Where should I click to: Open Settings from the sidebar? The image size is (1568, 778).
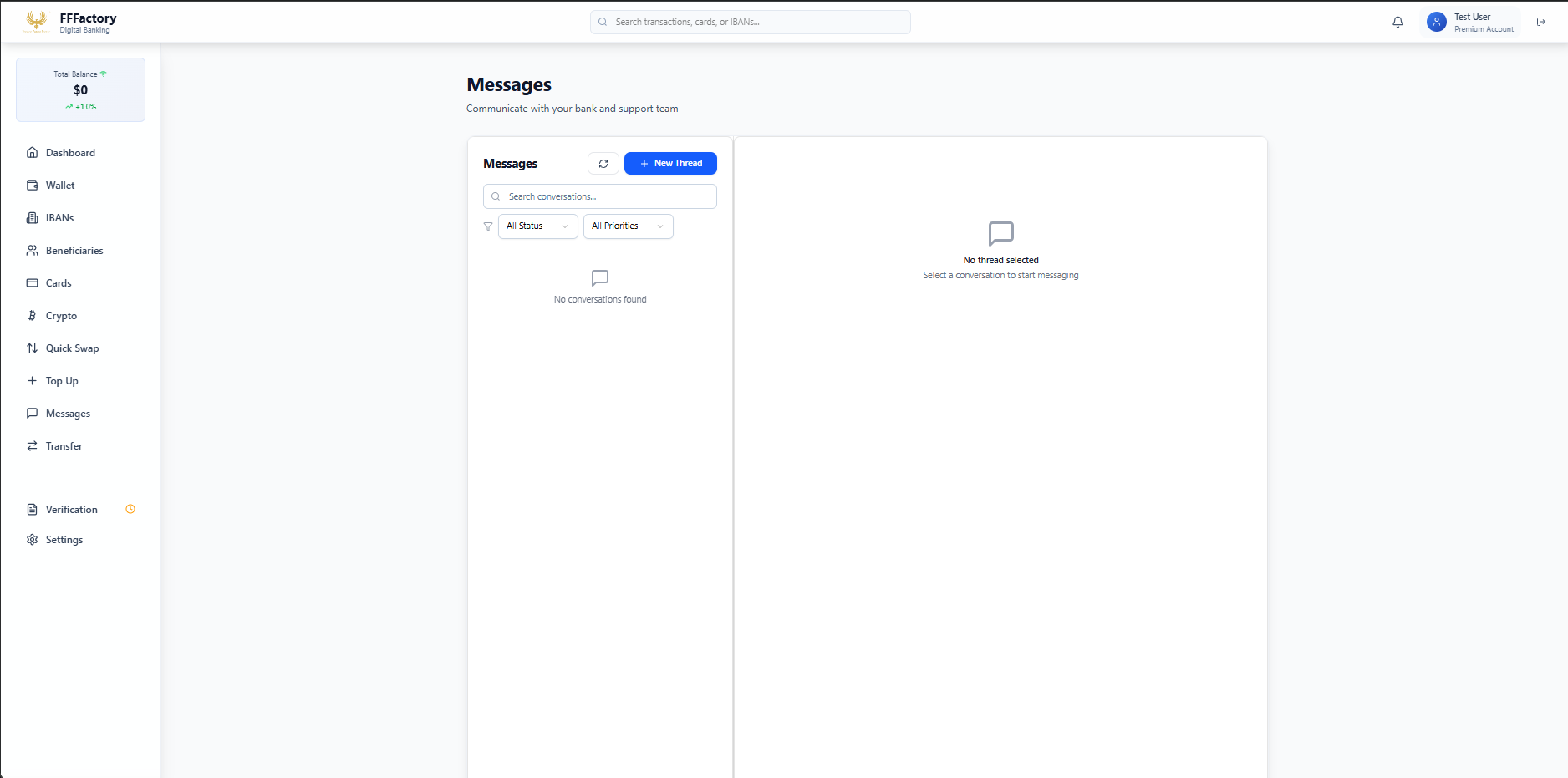[64, 540]
